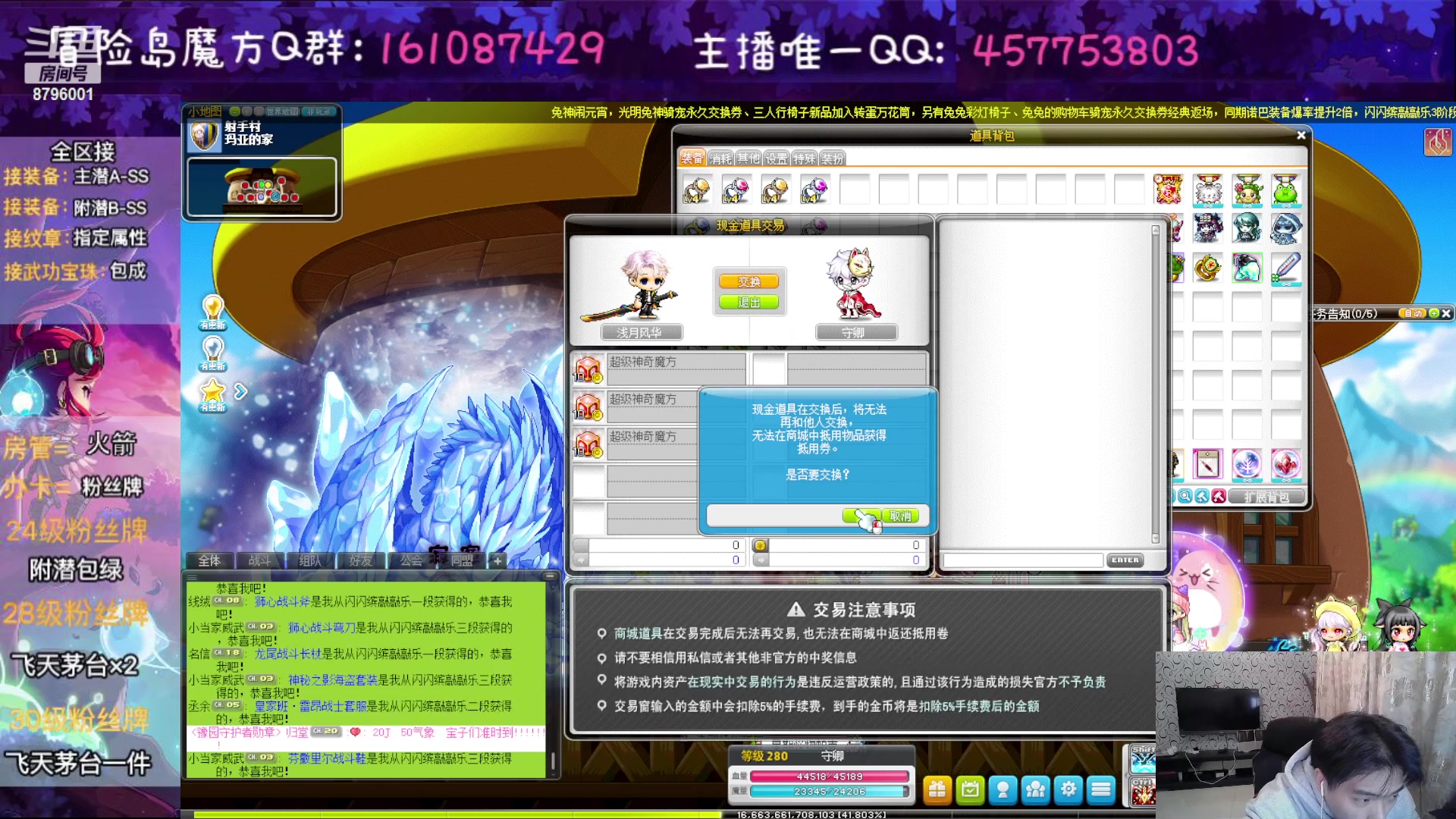Click the minimap thumbnail of 玛亚的家
This screenshot has height=819, width=1456.
tap(262, 187)
